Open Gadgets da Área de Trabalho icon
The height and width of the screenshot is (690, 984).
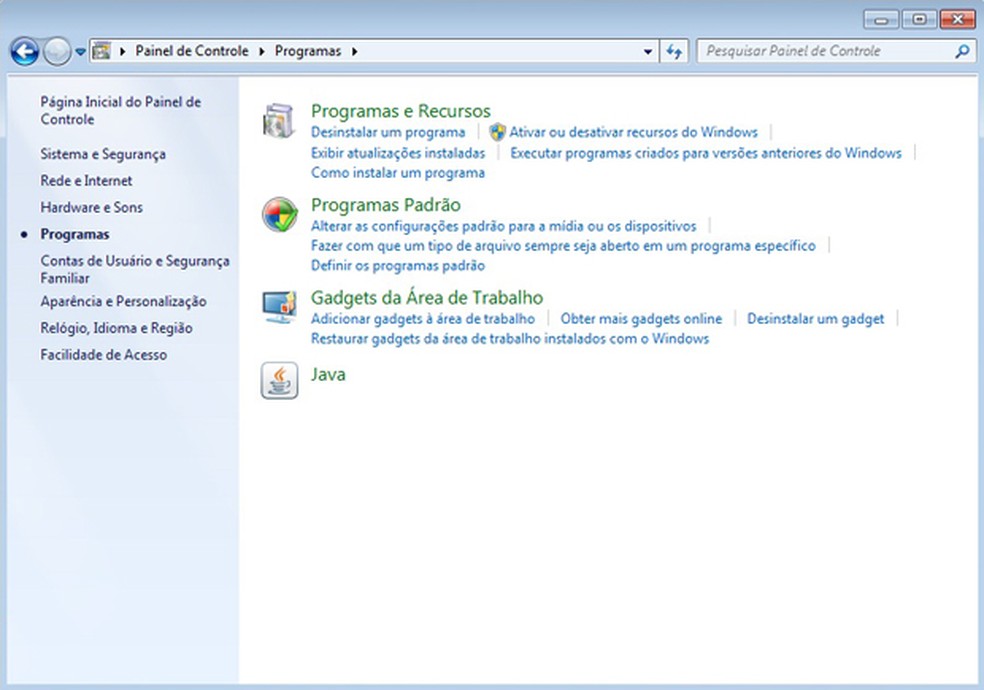(278, 302)
